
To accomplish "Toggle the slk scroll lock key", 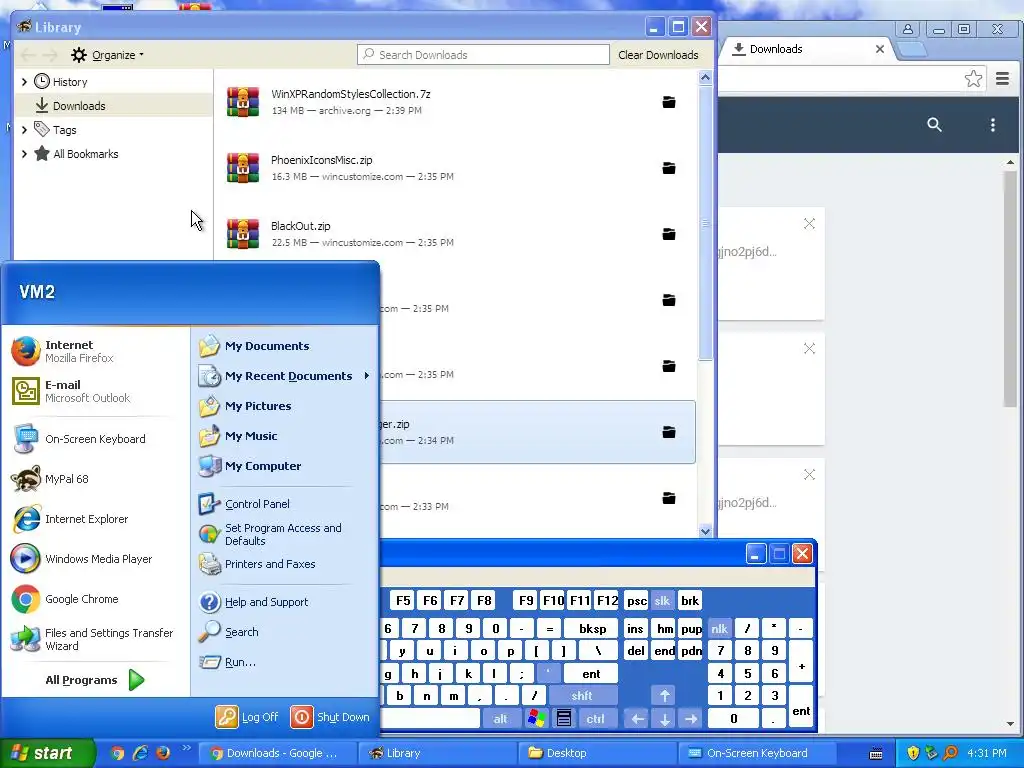I will [662, 601].
